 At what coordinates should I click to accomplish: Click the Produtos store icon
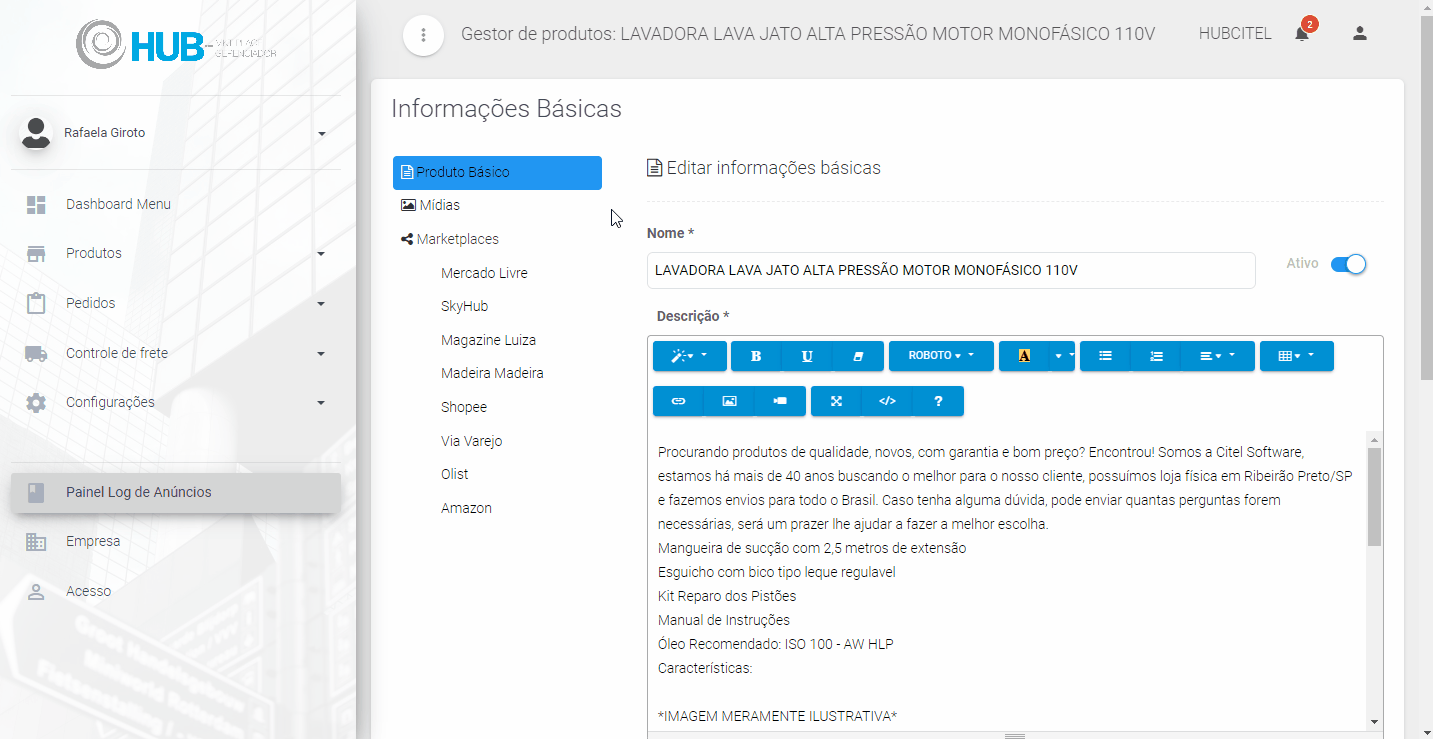coord(37,254)
